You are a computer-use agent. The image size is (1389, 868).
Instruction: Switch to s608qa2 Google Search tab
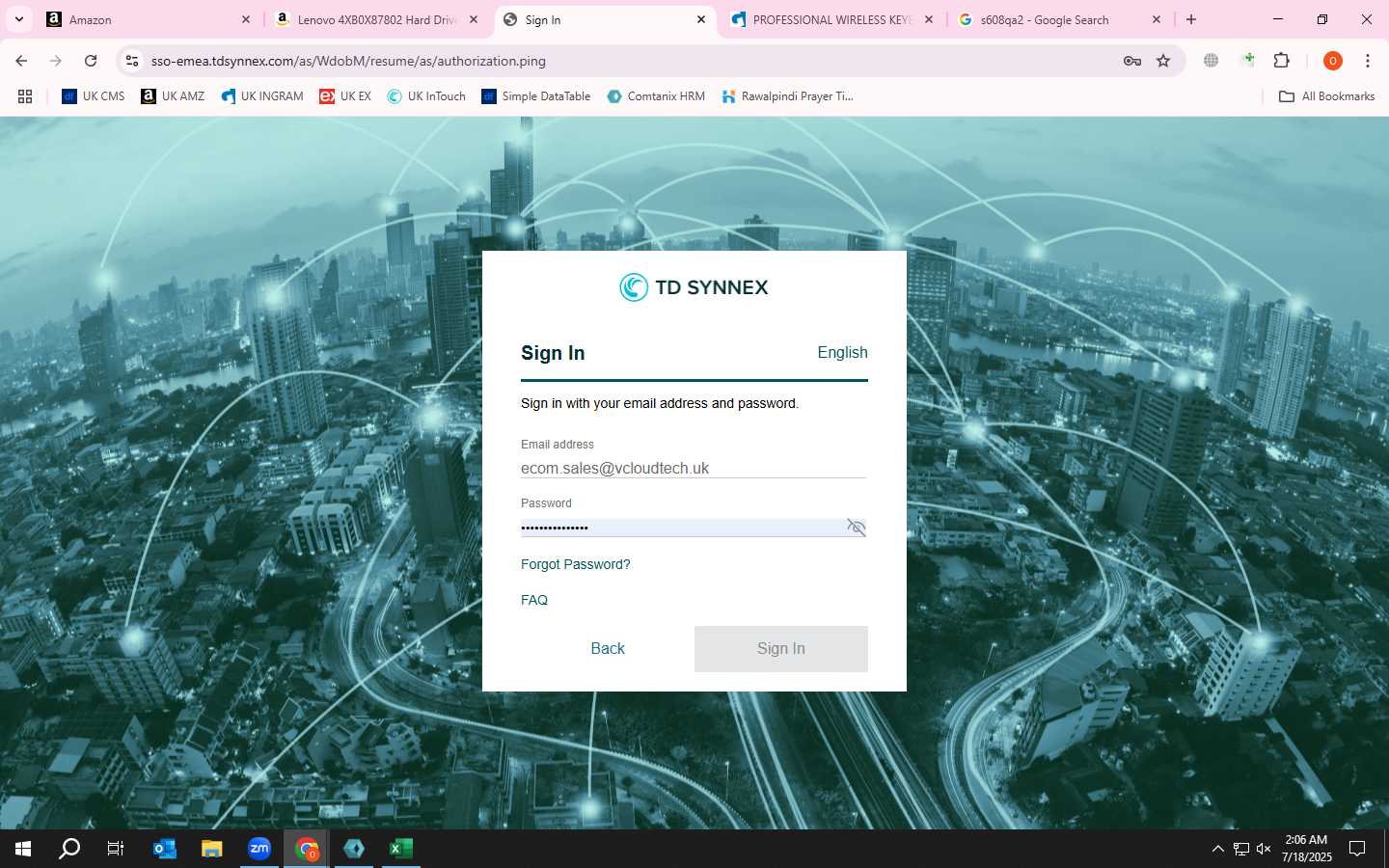point(1059,19)
